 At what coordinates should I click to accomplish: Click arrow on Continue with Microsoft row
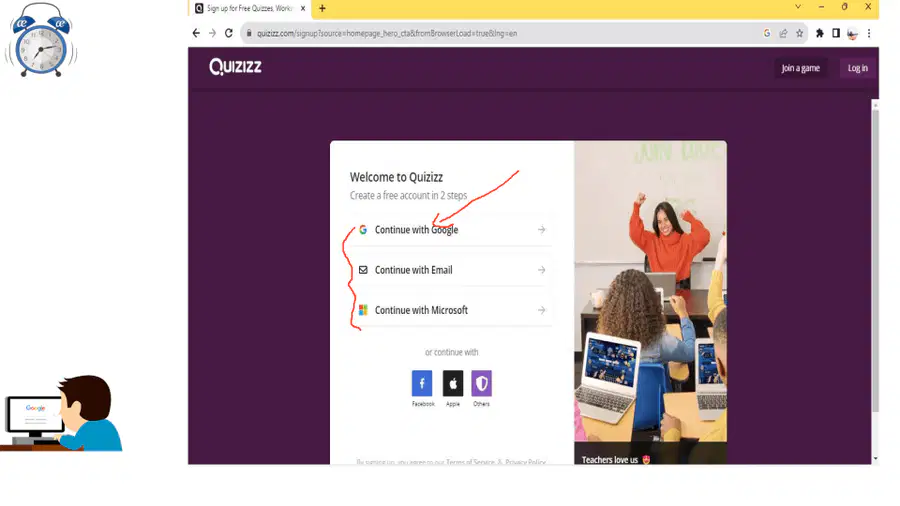(x=541, y=310)
